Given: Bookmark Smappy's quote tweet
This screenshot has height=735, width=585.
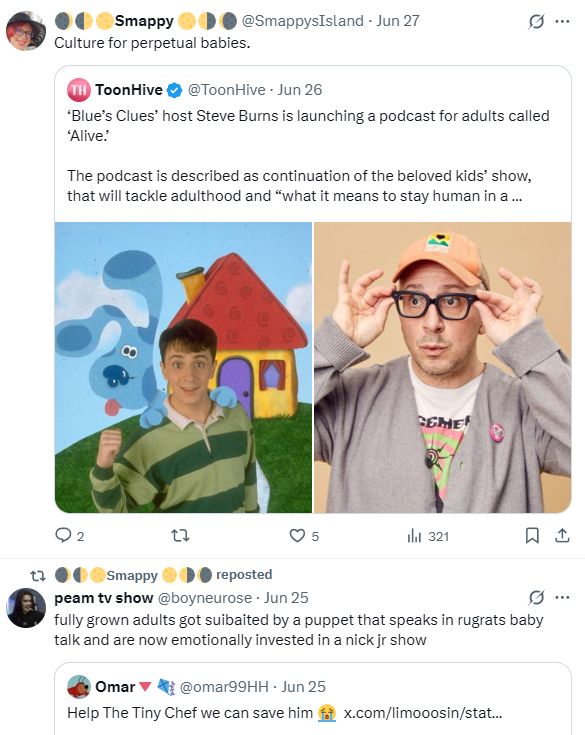Looking at the screenshot, I should point(532,535).
